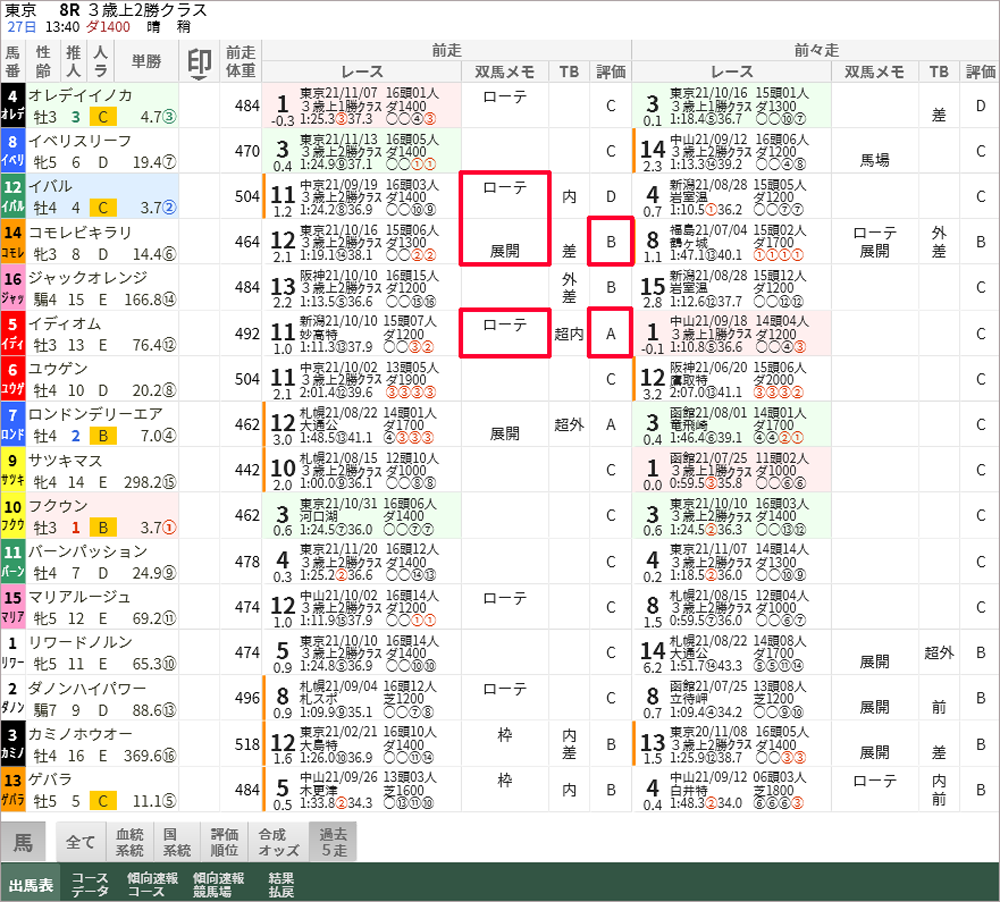Viewport: 1000px width, 902px height.
Task: Open horse ダノンハイパワー
Action: click(87, 689)
